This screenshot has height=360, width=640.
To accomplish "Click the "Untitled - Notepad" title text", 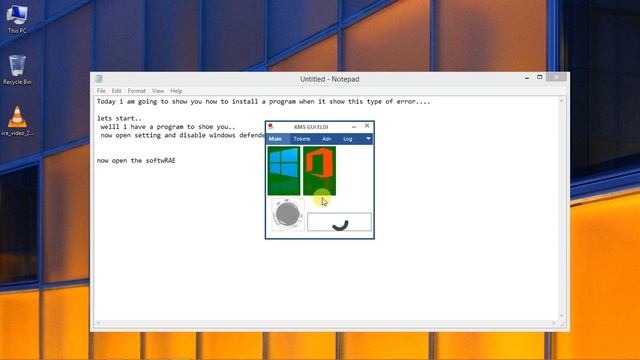I will point(329,79).
